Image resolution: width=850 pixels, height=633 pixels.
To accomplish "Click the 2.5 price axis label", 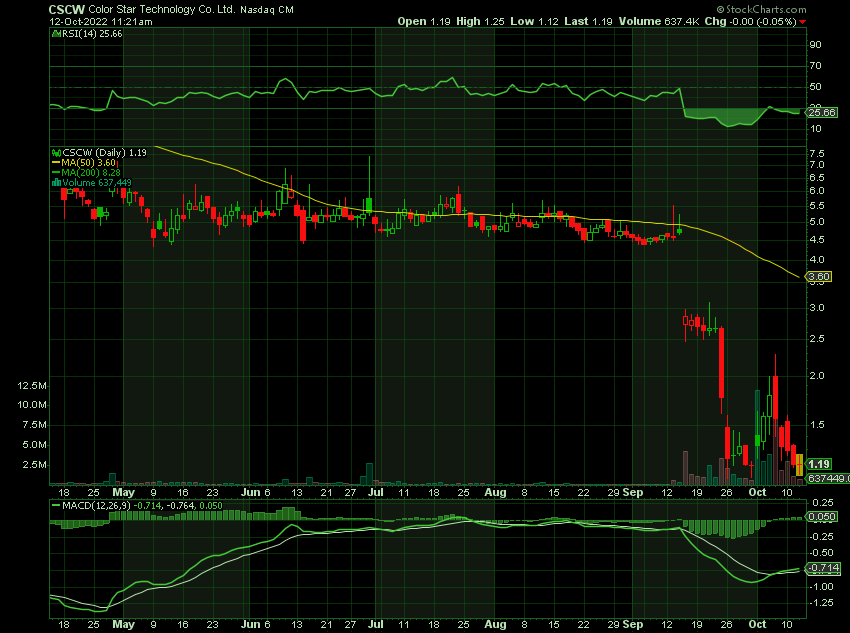I will [817, 339].
